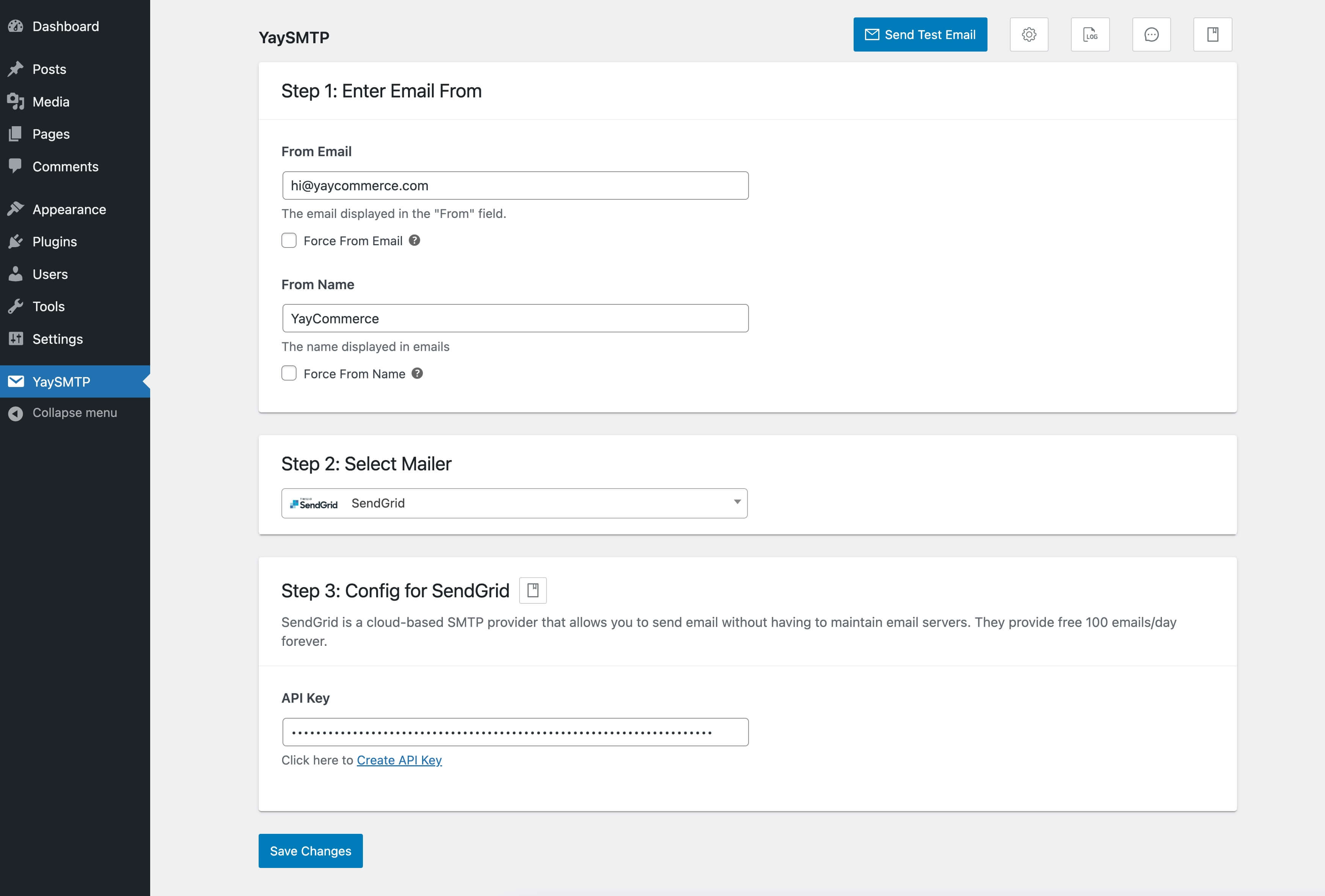Viewport: 1325px width, 896px height.
Task: Enable the Force From Email checkbox
Action: [289, 241]
